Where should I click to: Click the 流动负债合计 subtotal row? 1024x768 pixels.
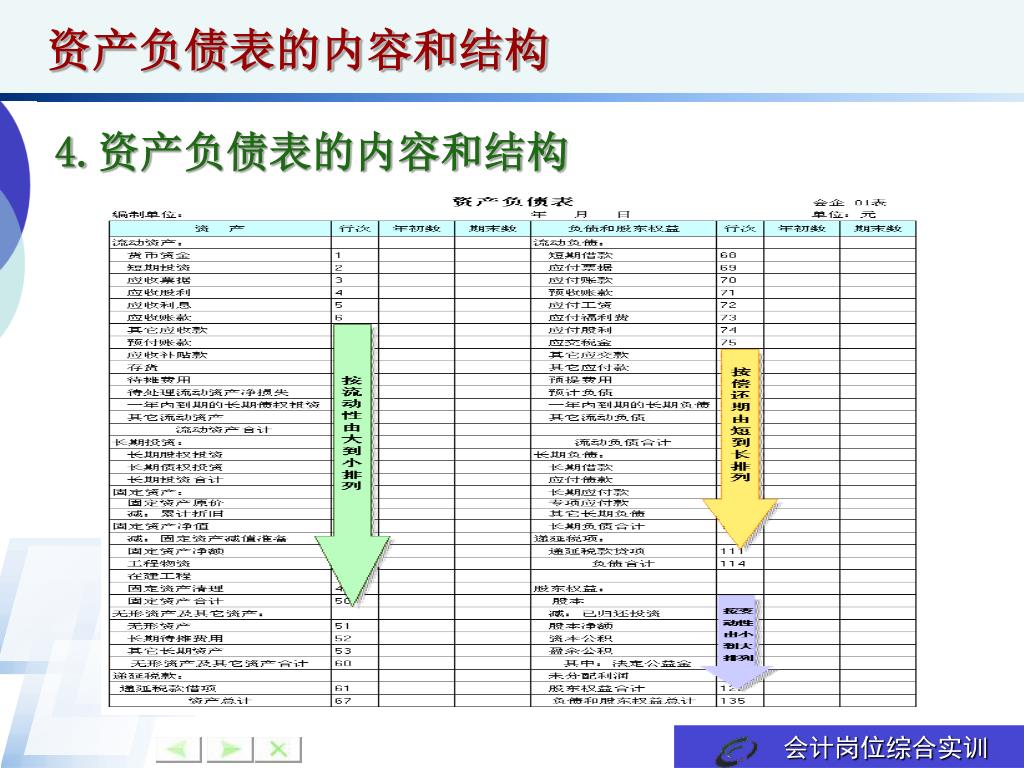tap(622, 442)
